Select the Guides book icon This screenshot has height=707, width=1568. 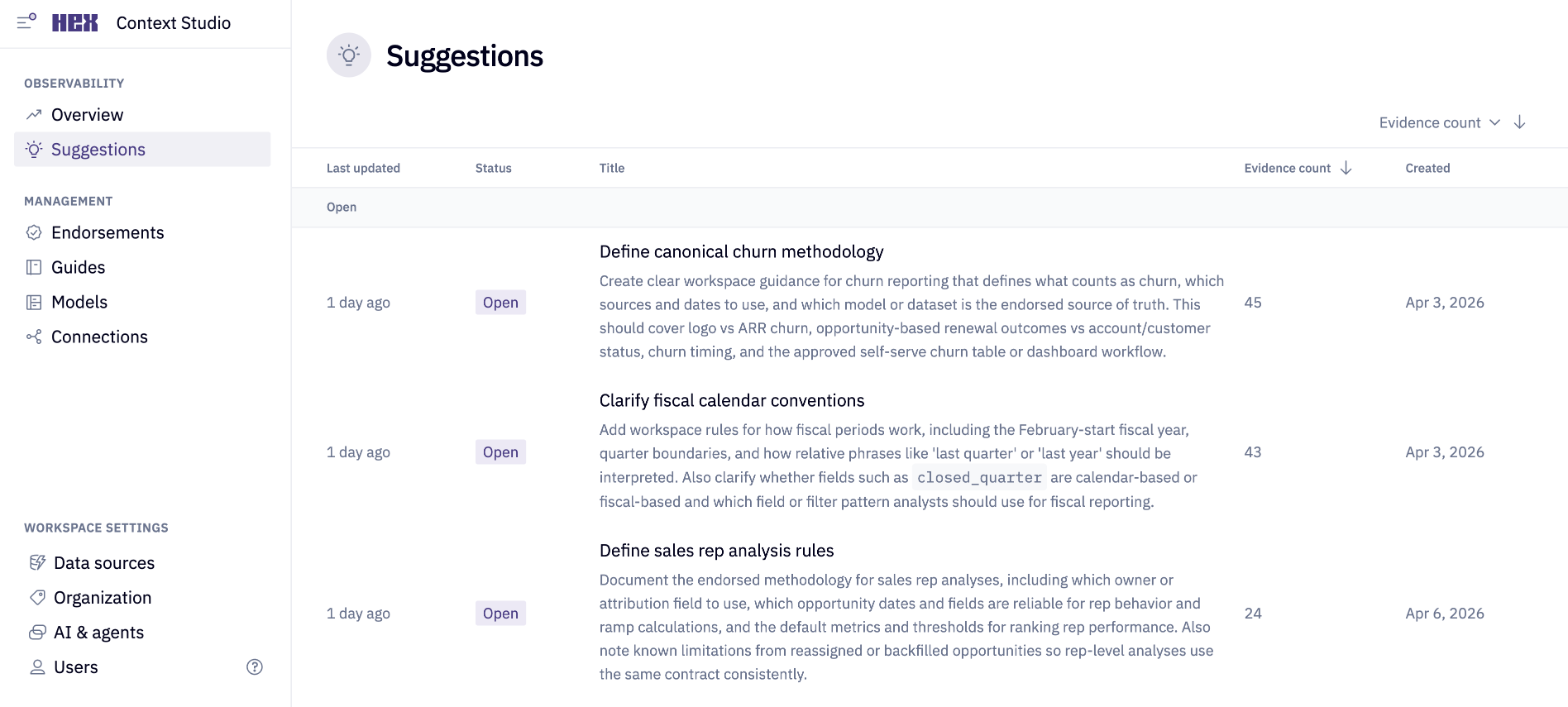pos(34,267)
